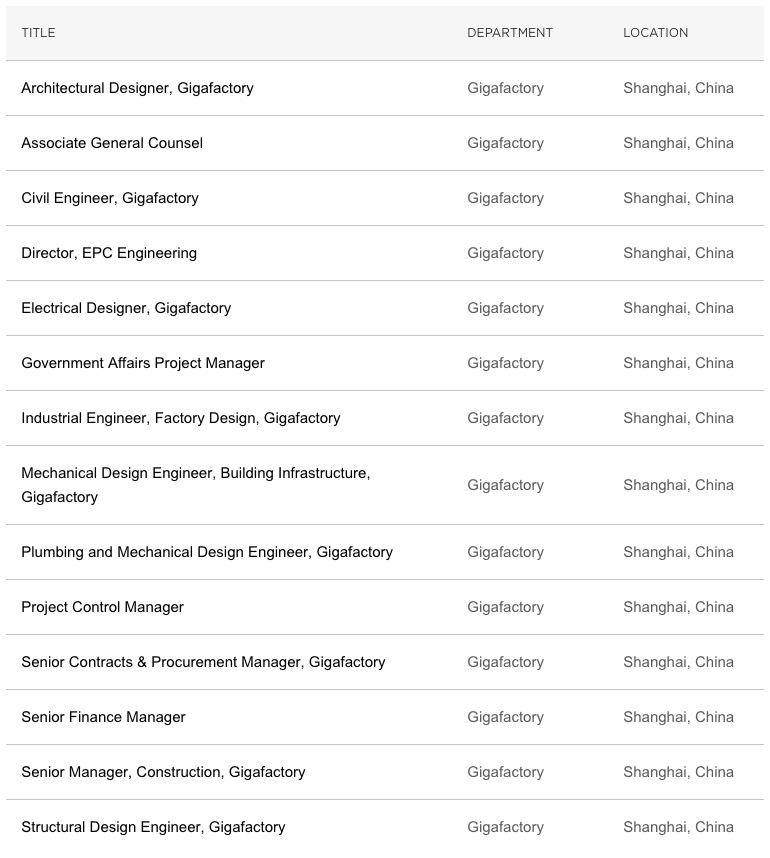The width and height of the screenshot is (770, 858).
Task: Click the LOCATION column header
Action: [656, 33]
